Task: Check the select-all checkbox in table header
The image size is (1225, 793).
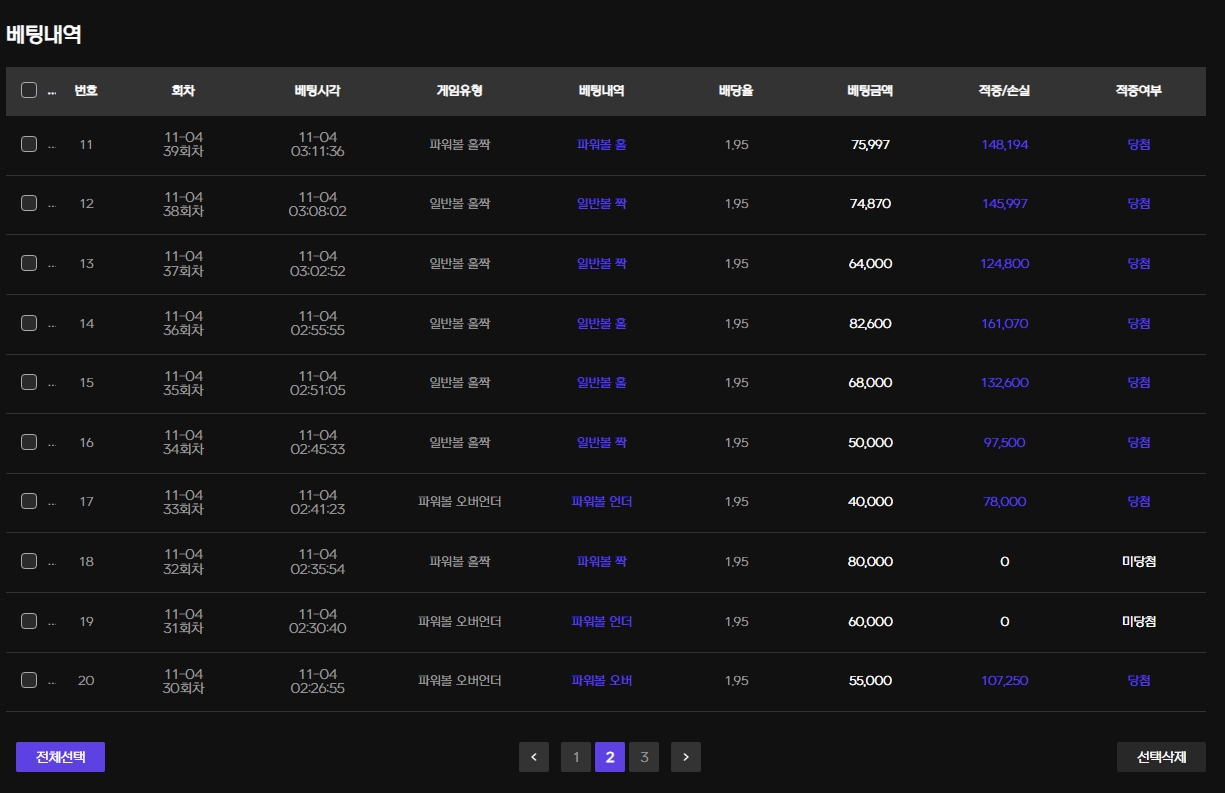Action: (x=29, y=90)
